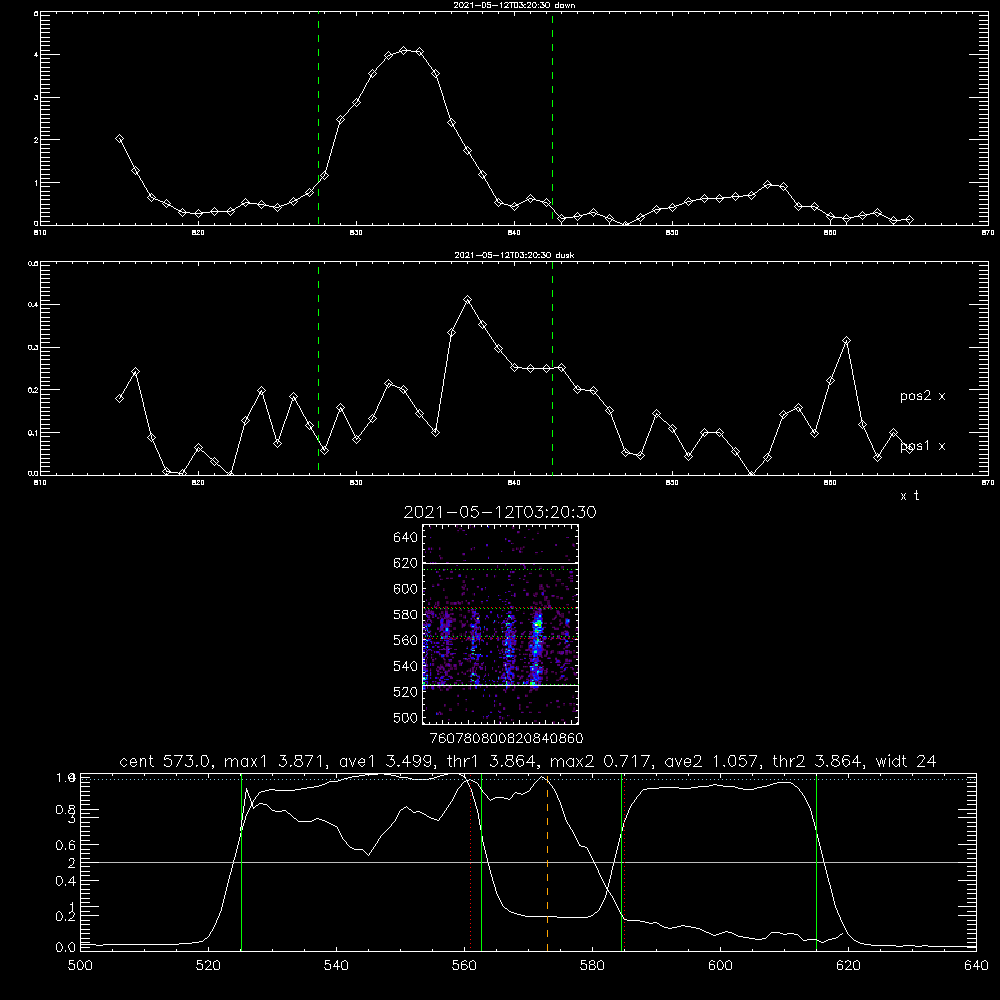Viewport: 1000px width, 1000px height.
Task: Click the bottom plot x-axis label 600
Action: click(721, 965)
